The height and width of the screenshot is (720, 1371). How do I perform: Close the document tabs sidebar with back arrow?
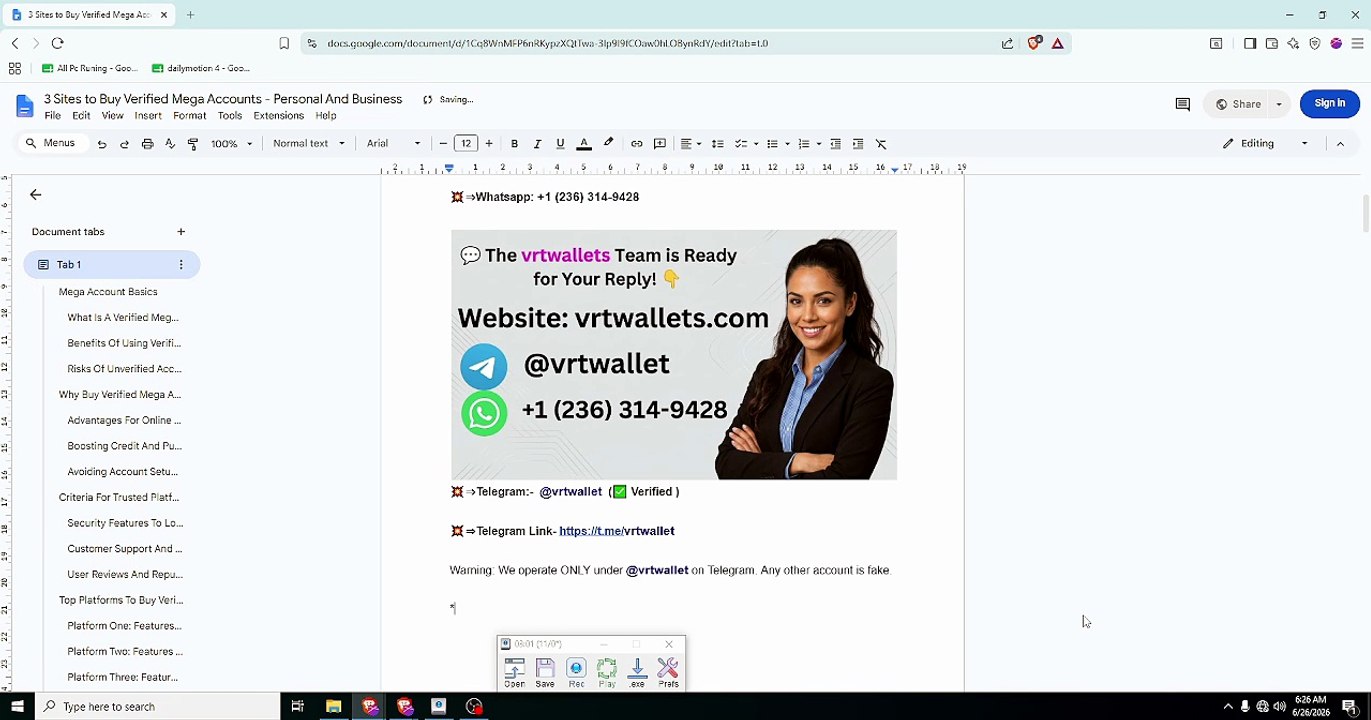36,195
